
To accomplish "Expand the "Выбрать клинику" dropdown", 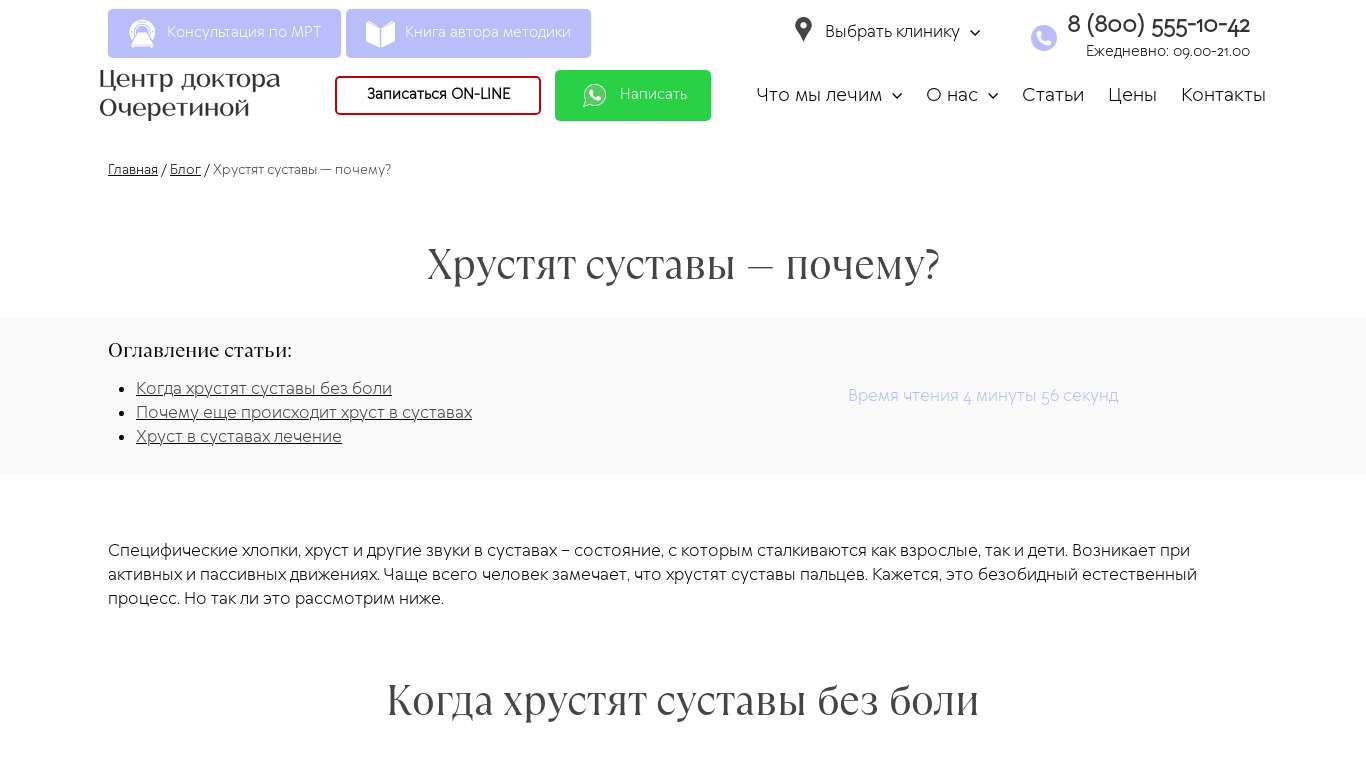I will click(x=975, y=33).
